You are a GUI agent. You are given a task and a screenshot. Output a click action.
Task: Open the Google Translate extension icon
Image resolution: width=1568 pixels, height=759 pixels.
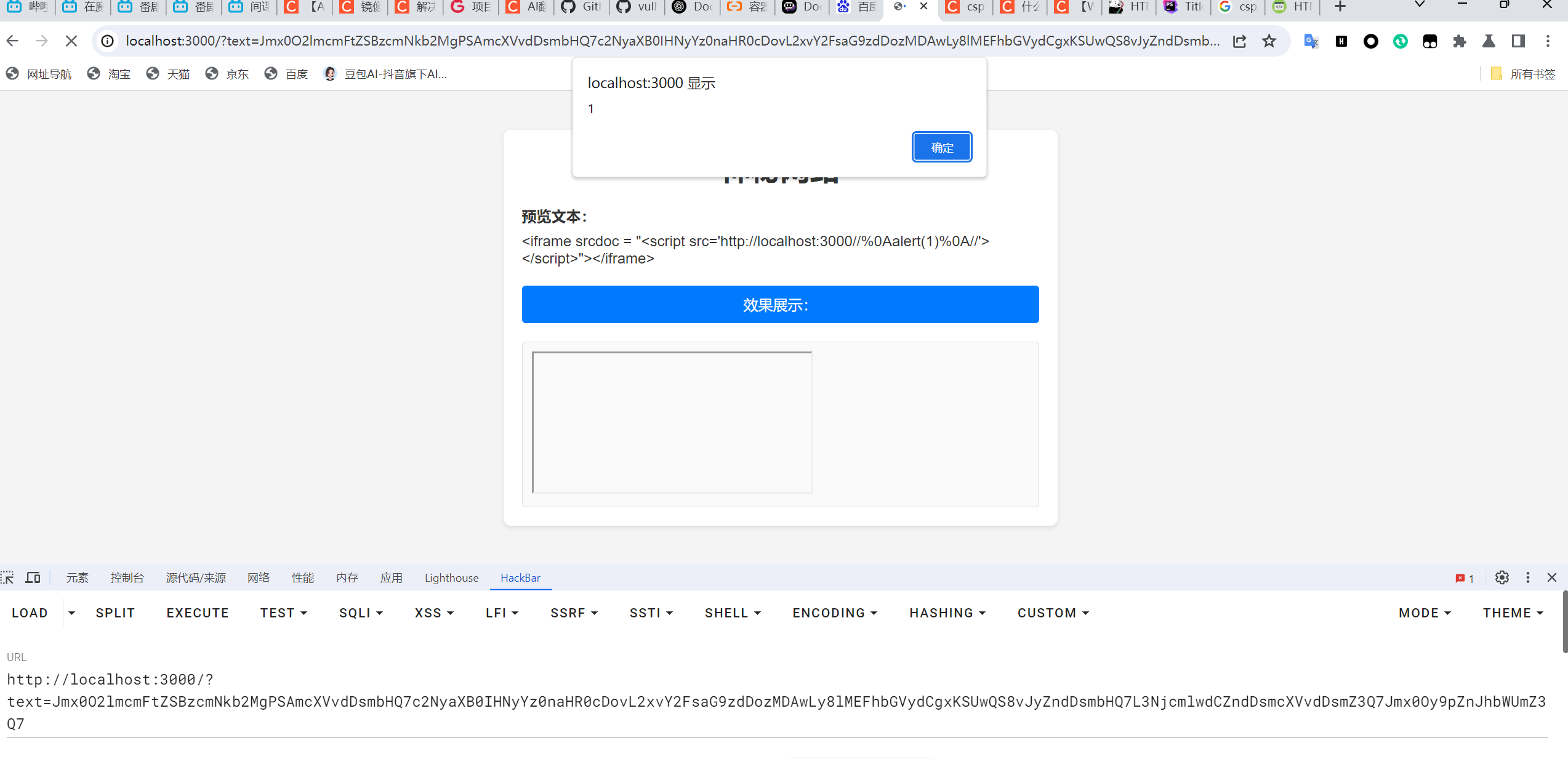tap(1311, 41)
